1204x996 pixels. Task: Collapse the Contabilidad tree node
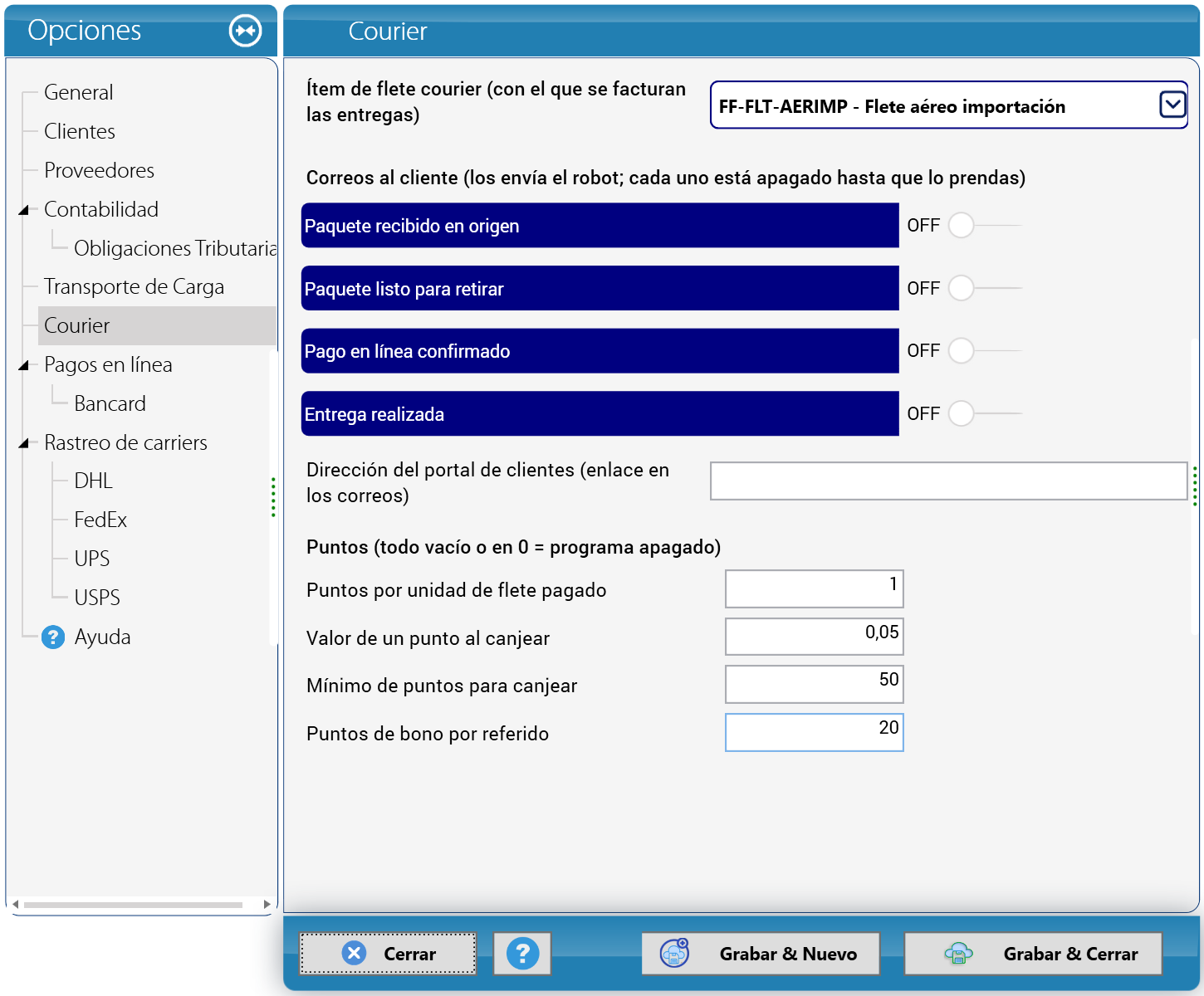(24, 210)
